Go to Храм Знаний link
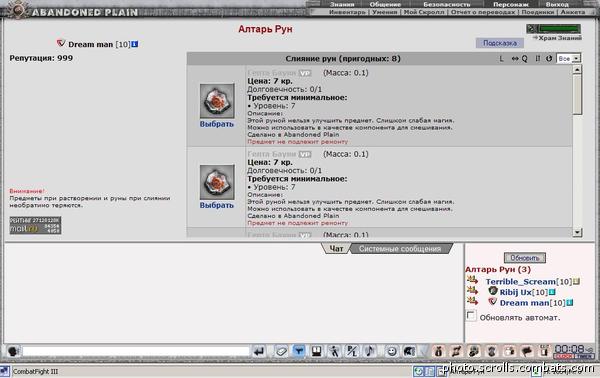Viewport: 600px width, 378px height. 560,38
